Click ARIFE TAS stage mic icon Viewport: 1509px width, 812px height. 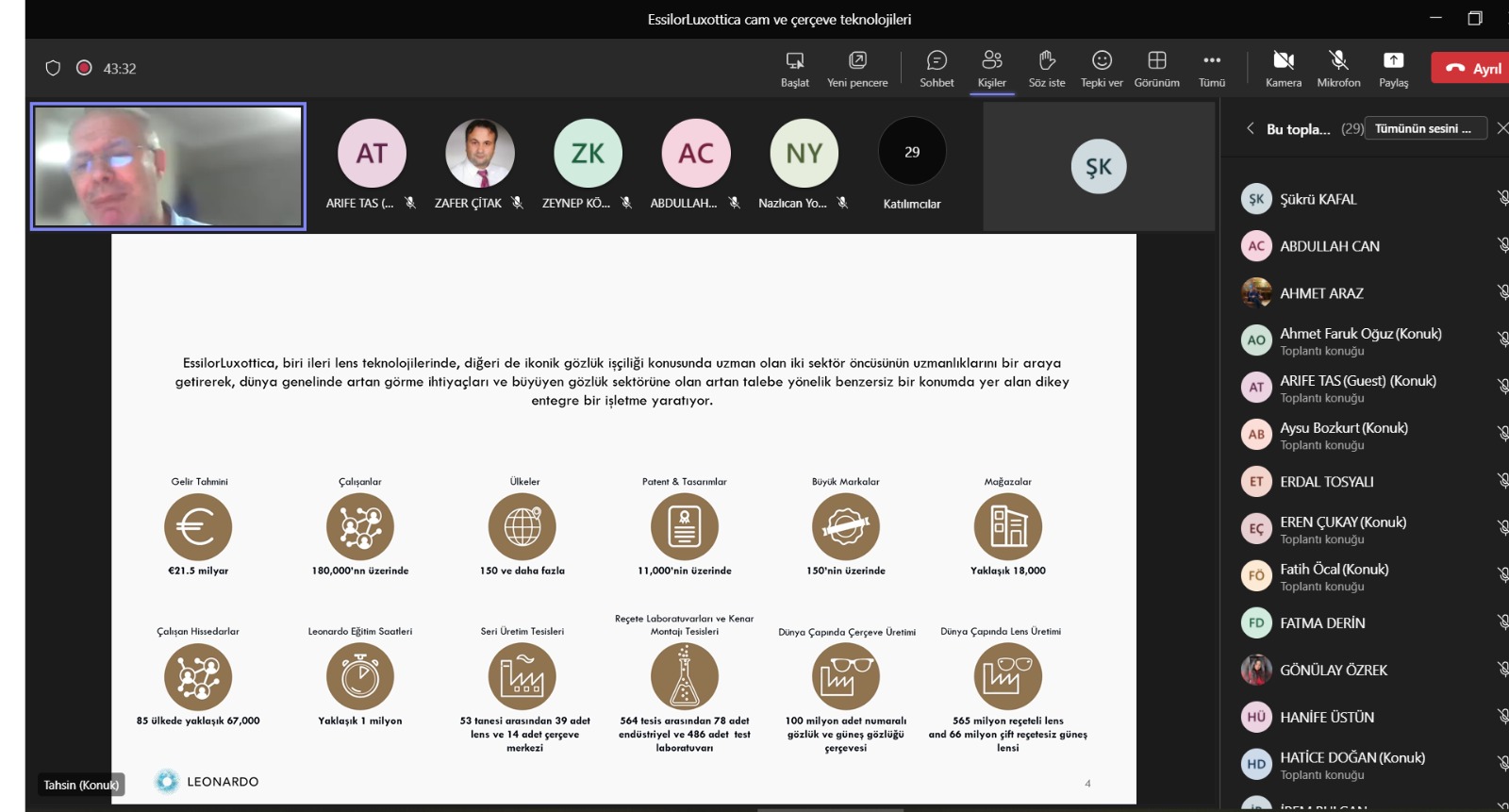pyautogui.click(x=409, y=203)
